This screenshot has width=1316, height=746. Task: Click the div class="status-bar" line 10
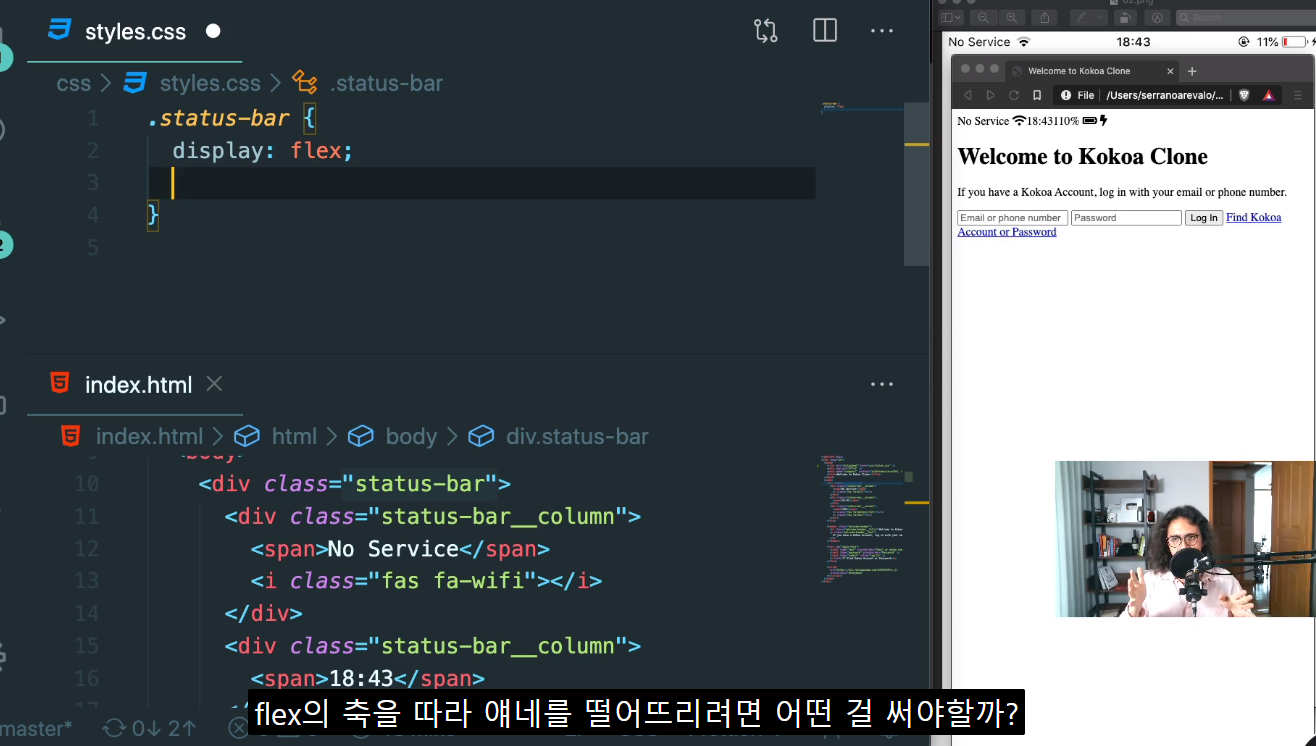click(x=354, y=484)
